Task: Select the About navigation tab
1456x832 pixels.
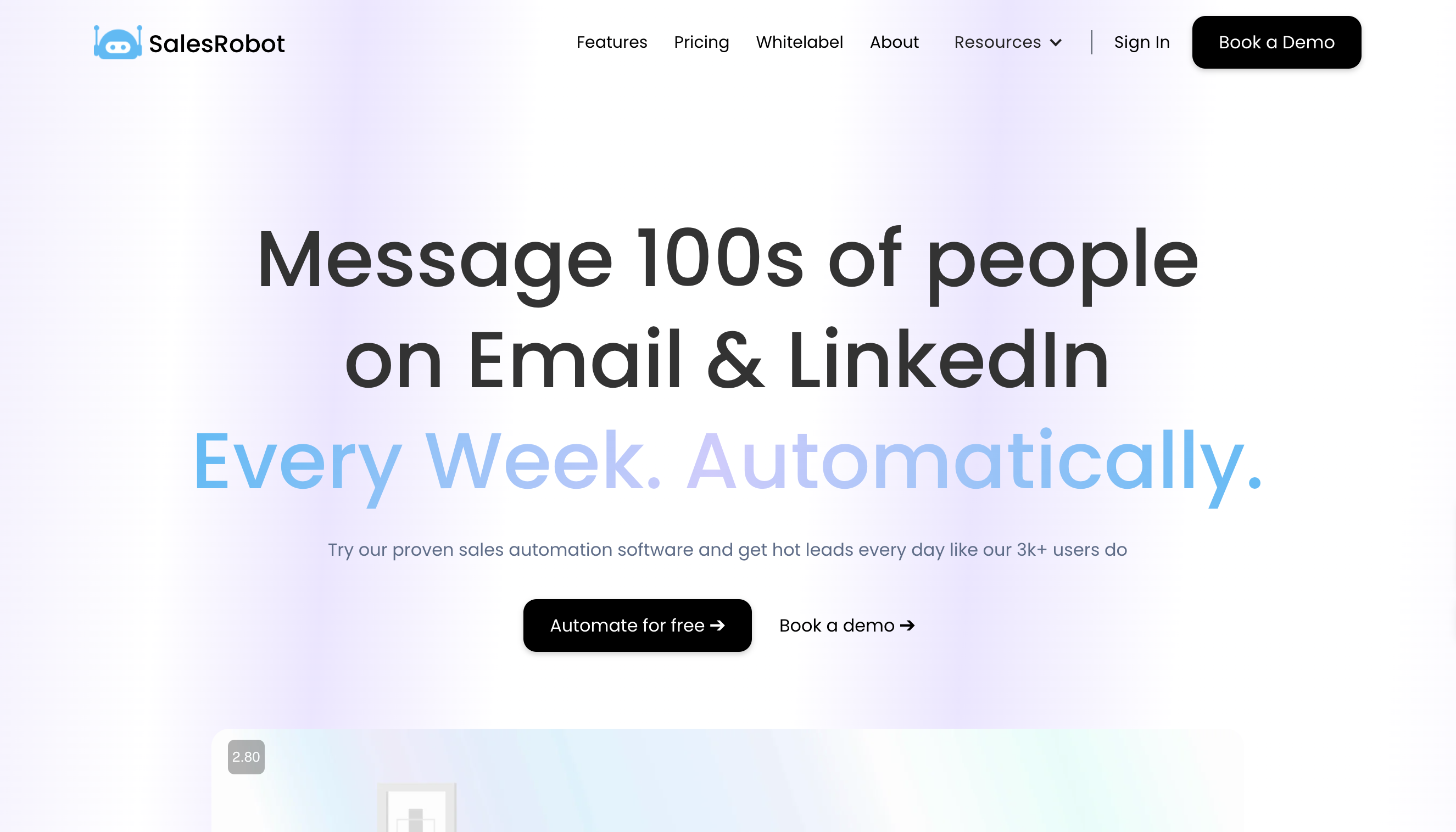Action: point(894,42)
